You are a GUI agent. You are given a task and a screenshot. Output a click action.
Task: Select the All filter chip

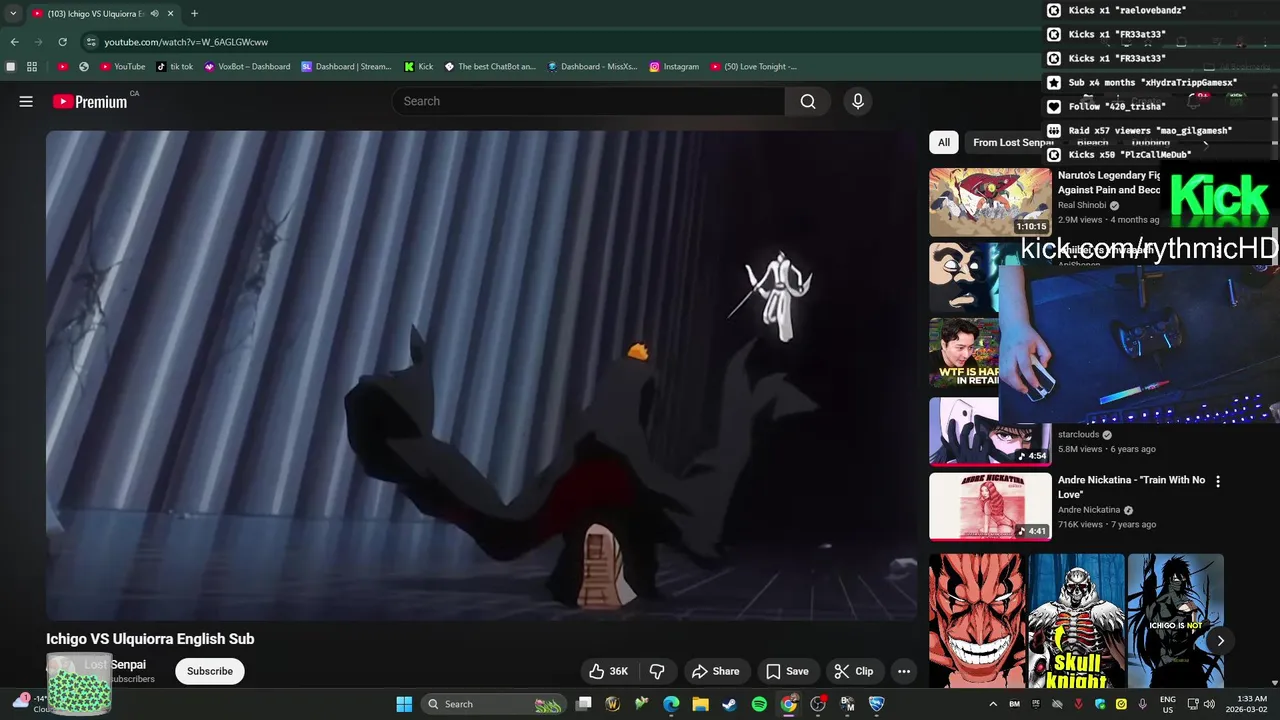[x=943, y=142]
